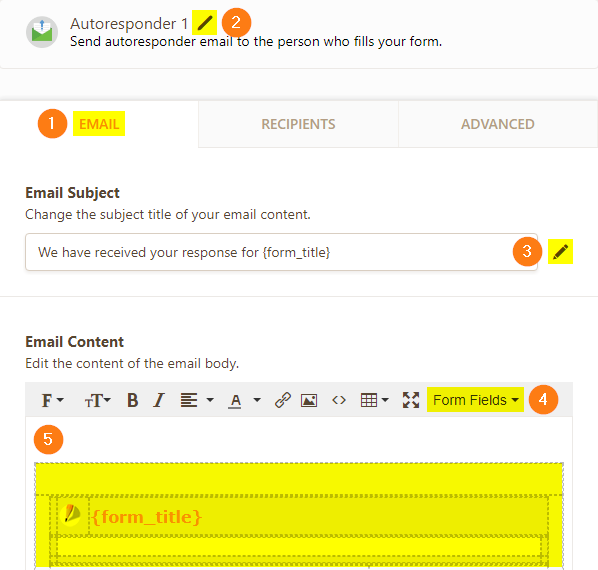Image resolution: width=598 pixels, height=570 pixels.
Task: Click the pencil icon beside Autoresponder 1
Action: click(204, 23)
